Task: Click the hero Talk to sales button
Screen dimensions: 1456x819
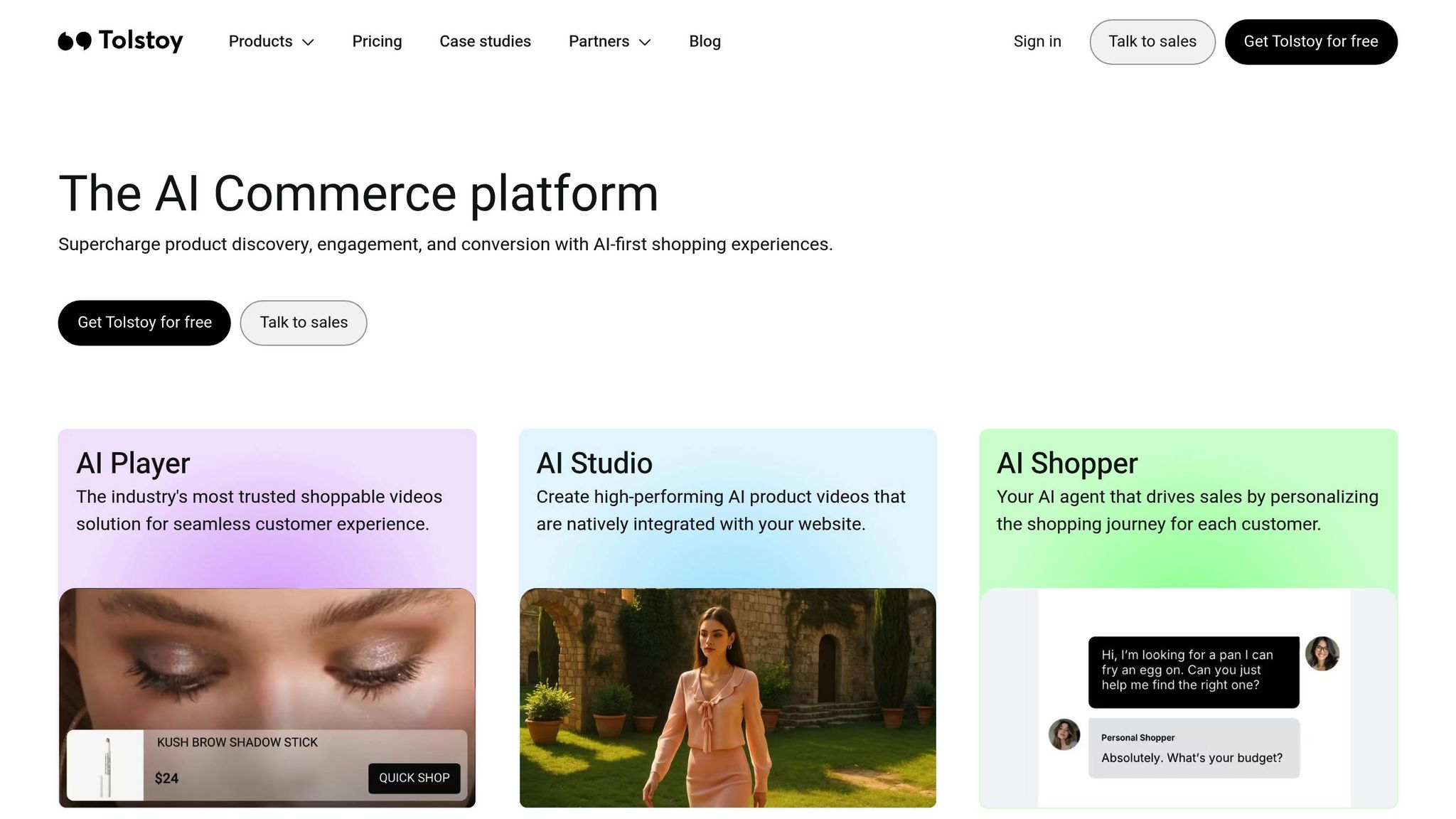Action: tap(304, 323)
